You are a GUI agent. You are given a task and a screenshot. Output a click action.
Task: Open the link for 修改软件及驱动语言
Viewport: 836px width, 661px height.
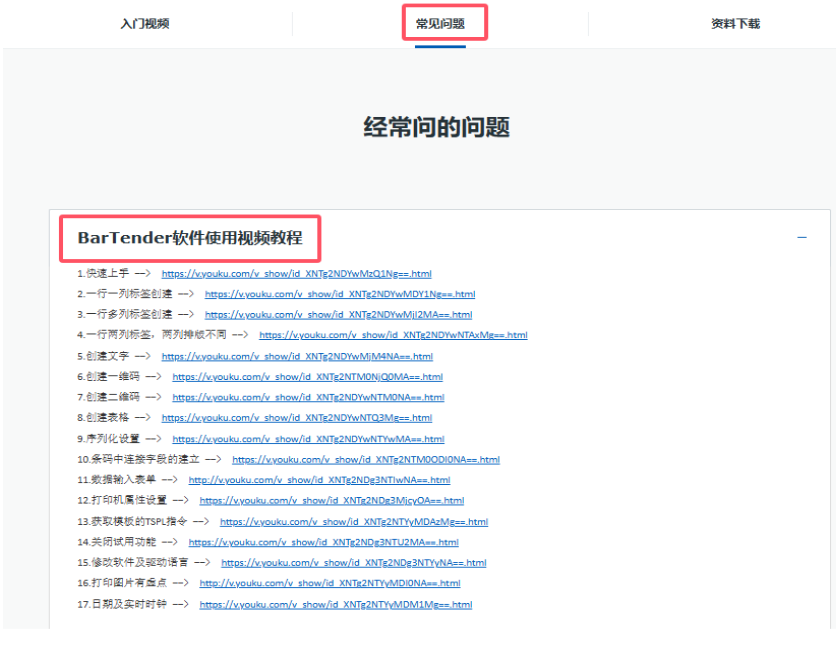coord(353,562)
